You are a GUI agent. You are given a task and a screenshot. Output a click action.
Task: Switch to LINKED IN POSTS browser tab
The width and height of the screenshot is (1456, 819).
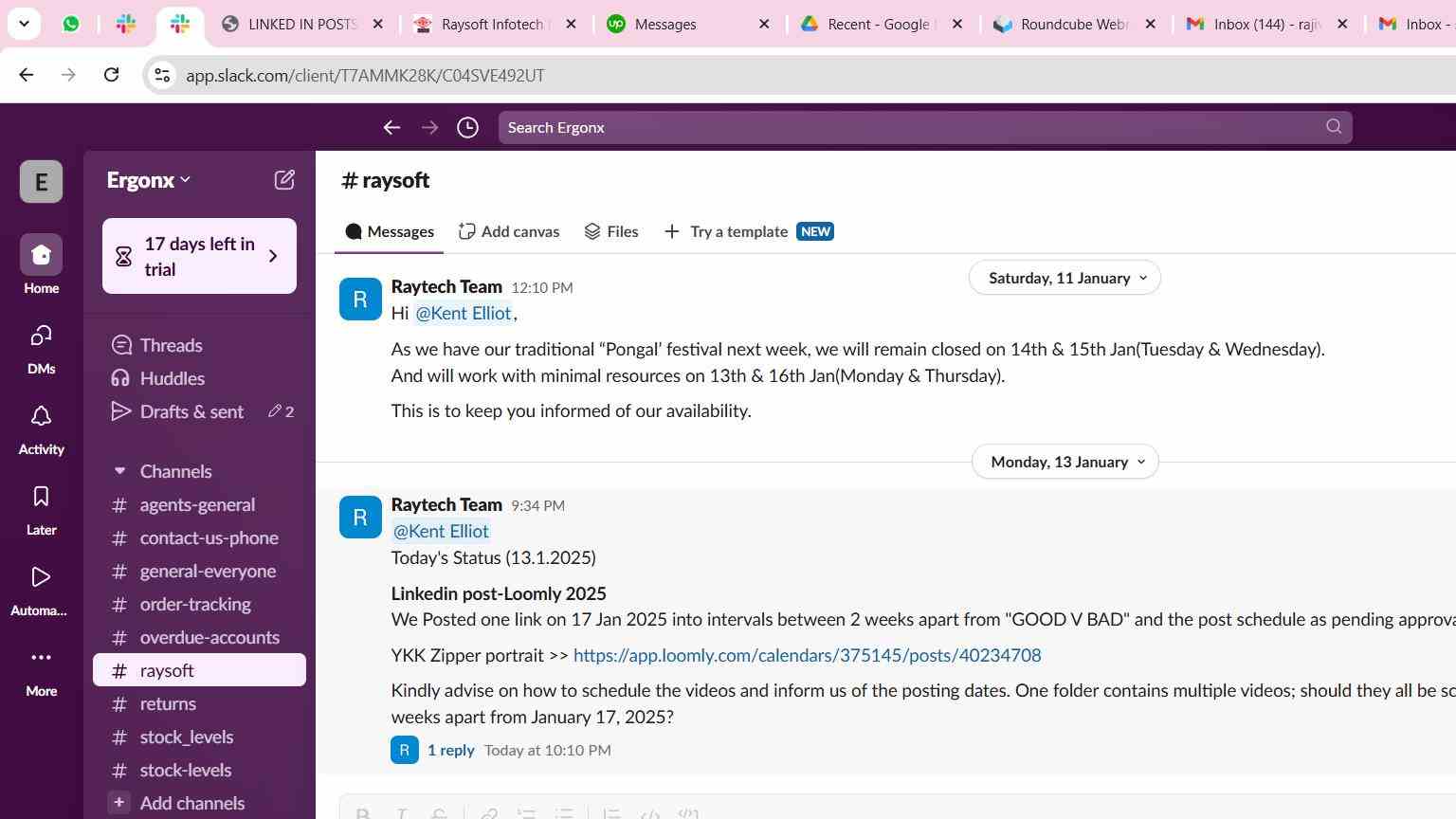[x=301, y=24]
